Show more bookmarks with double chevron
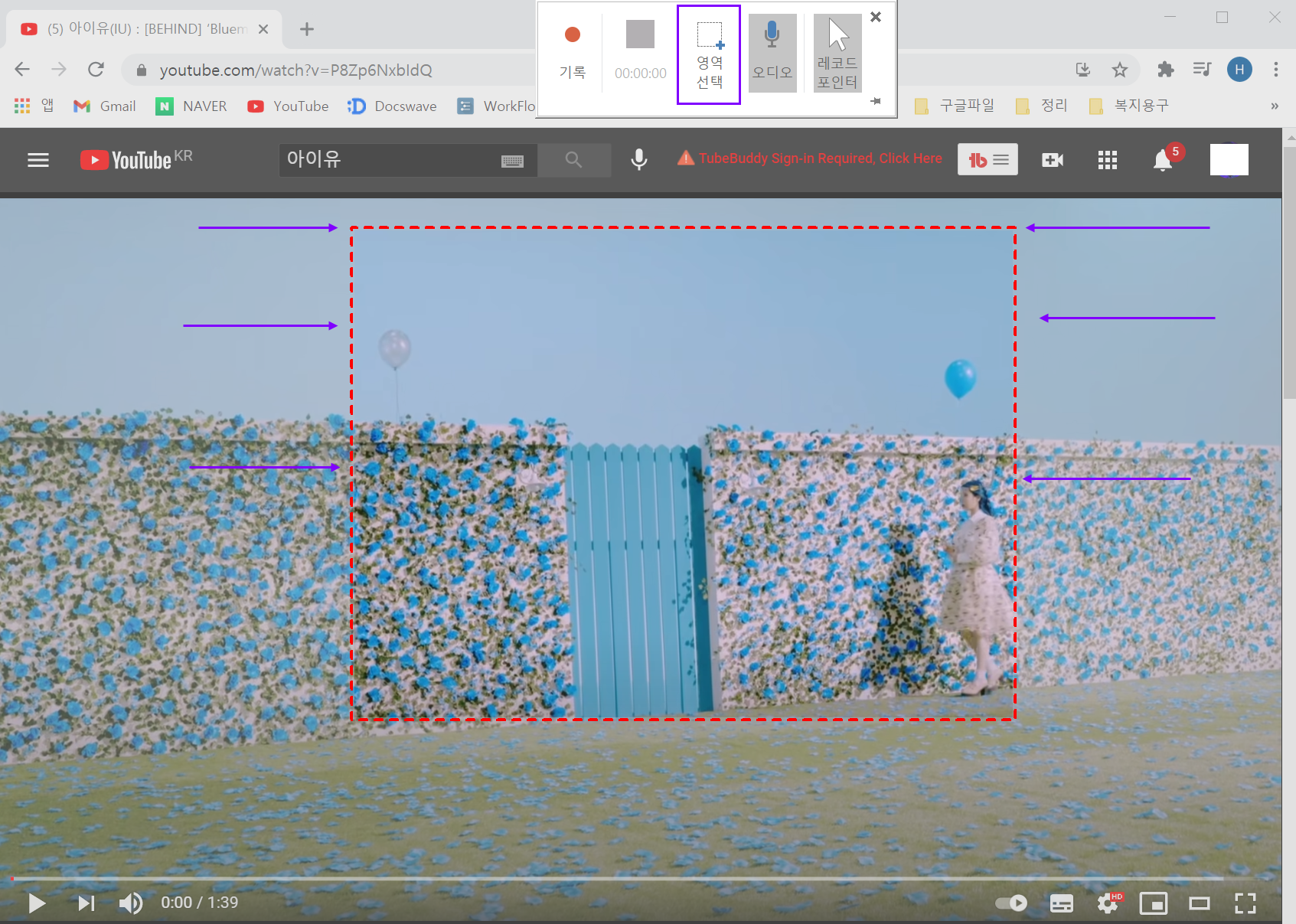 pyautogui.click(x=1275, y=106)
